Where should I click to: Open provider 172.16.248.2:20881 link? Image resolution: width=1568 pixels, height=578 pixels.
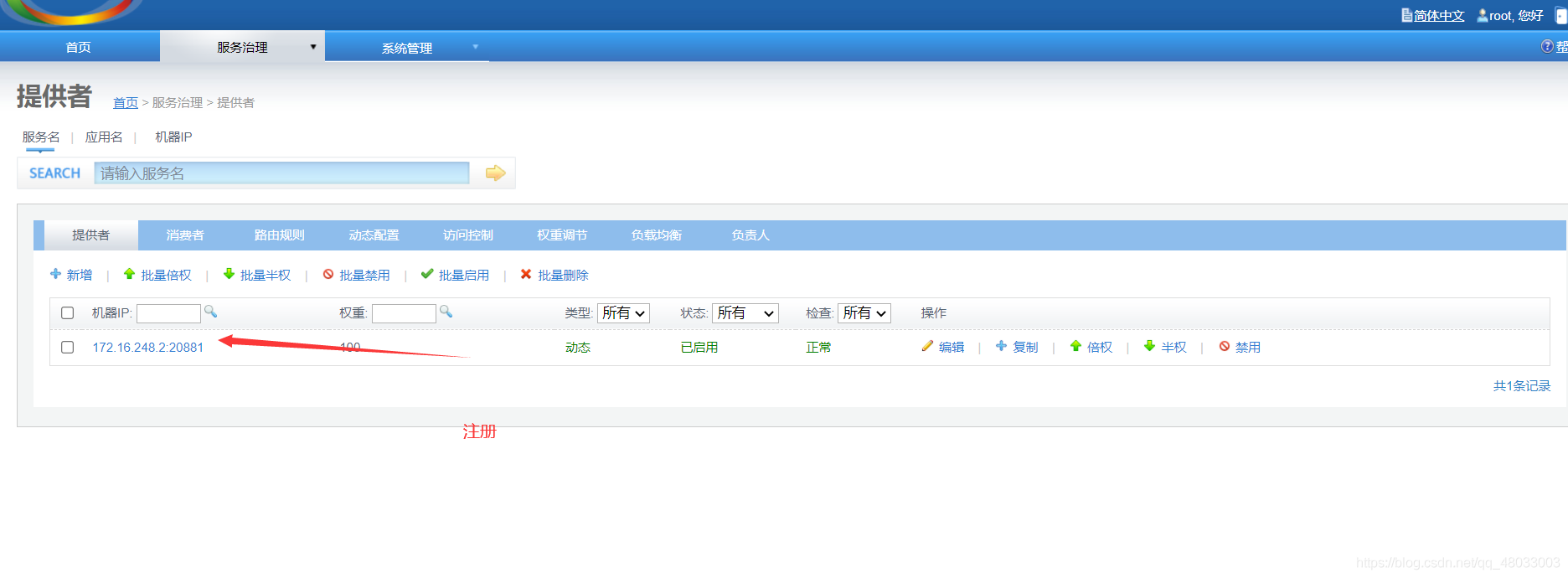click(x=148, y=347)
